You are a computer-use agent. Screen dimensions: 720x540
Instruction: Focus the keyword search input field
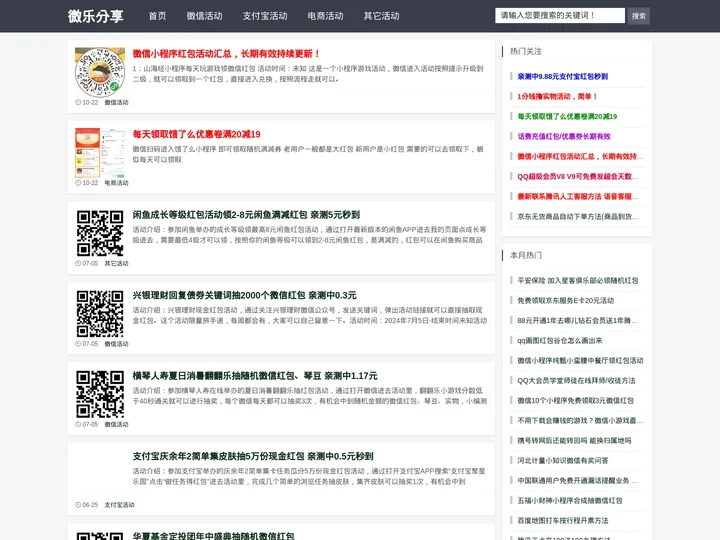[x=560, y=16]
